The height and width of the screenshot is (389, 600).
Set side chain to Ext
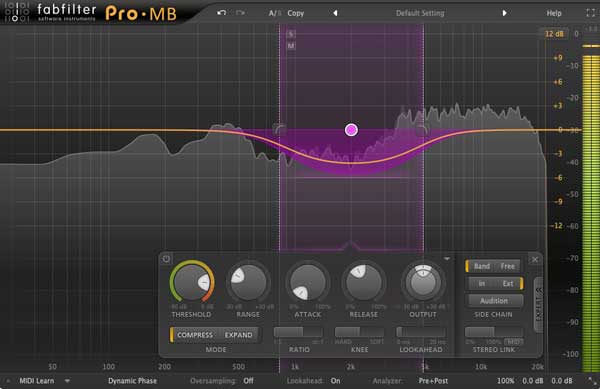point(508,283)
